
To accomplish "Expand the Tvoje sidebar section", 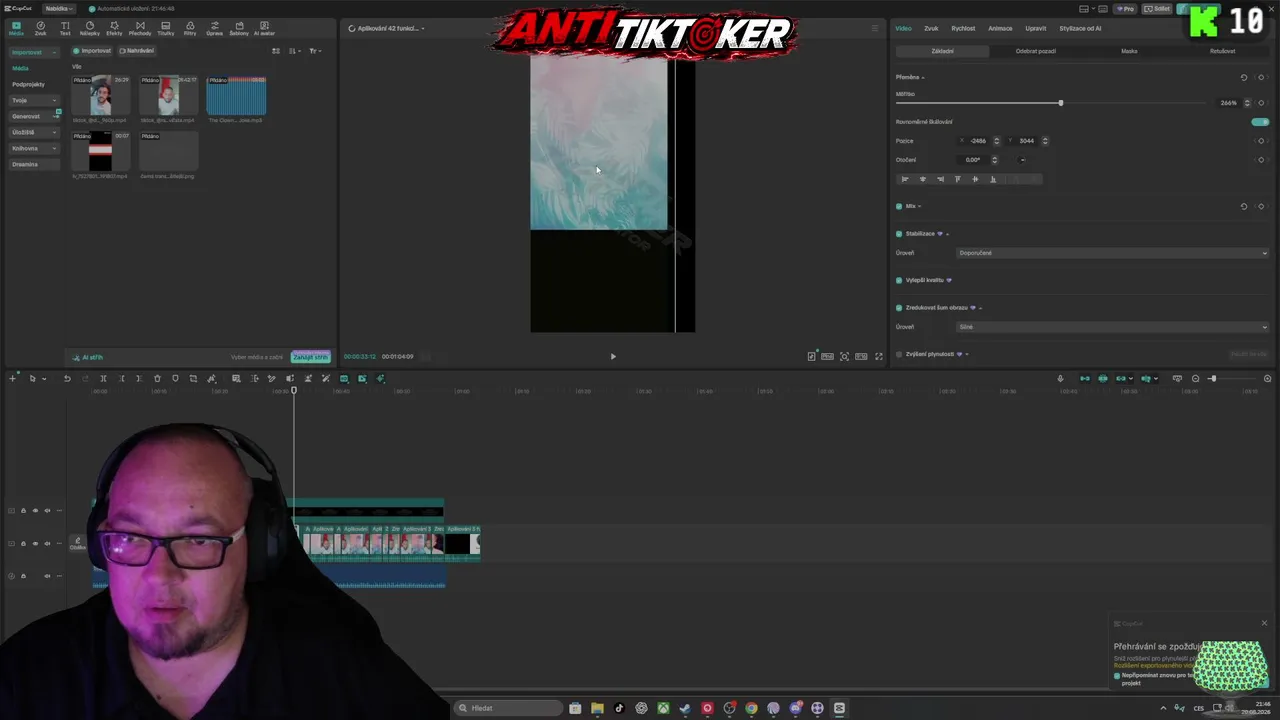I will [x=34, y=100].
